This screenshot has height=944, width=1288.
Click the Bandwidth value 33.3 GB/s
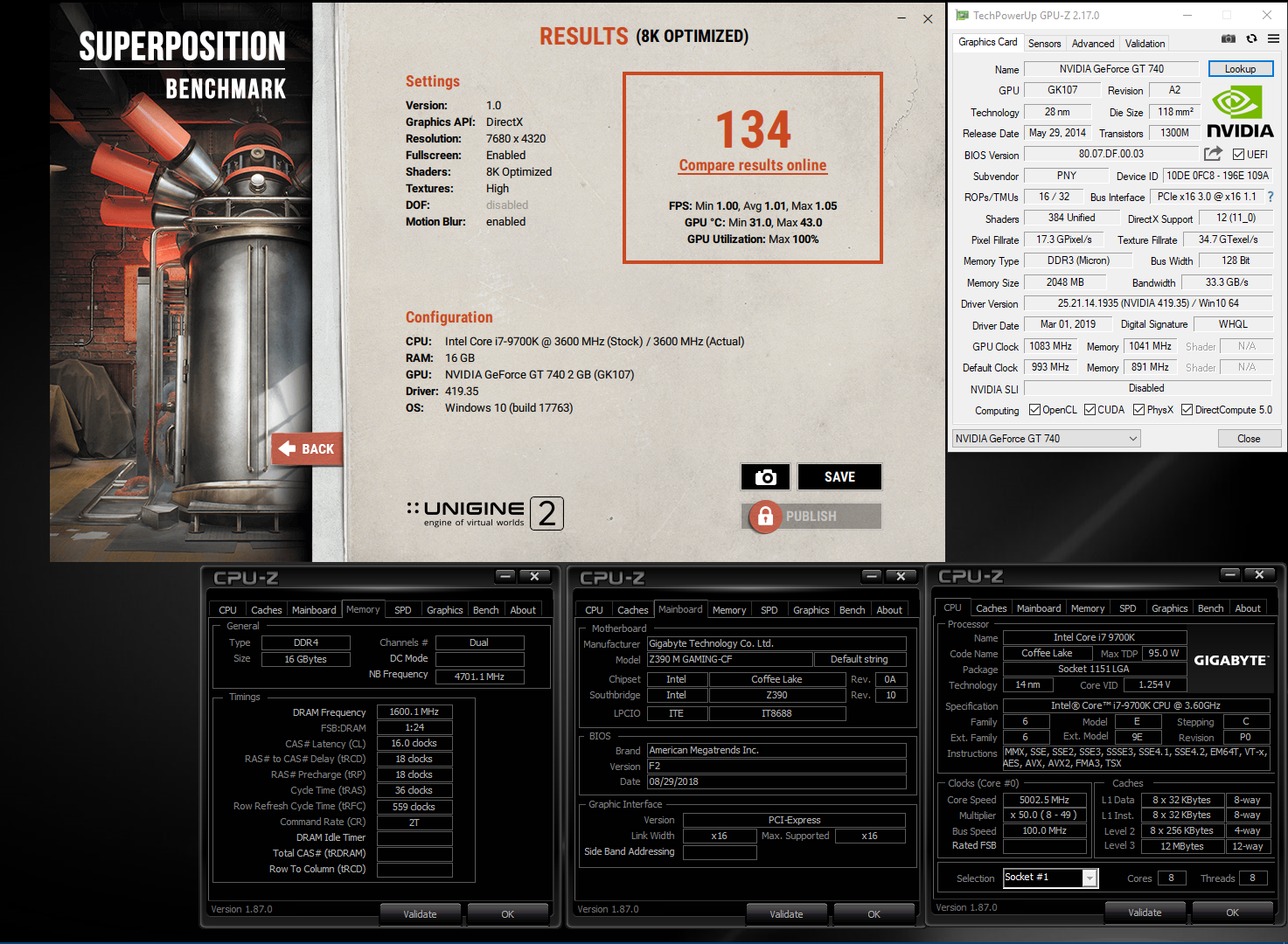[1227, 282]
